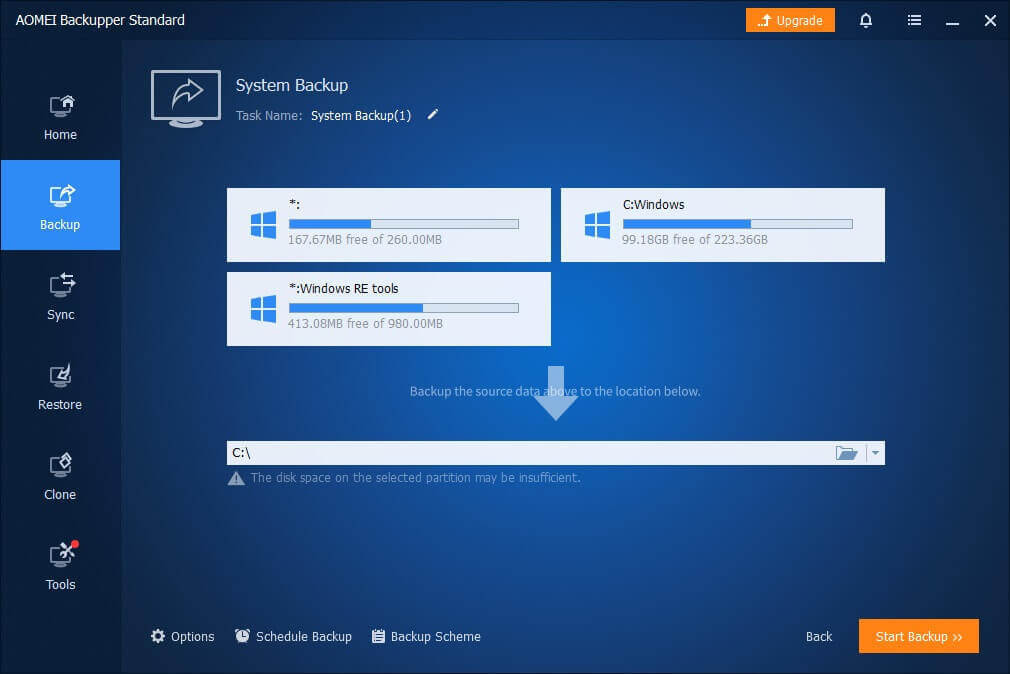Click the orange Upgrade button

click(x=790, y=20)
